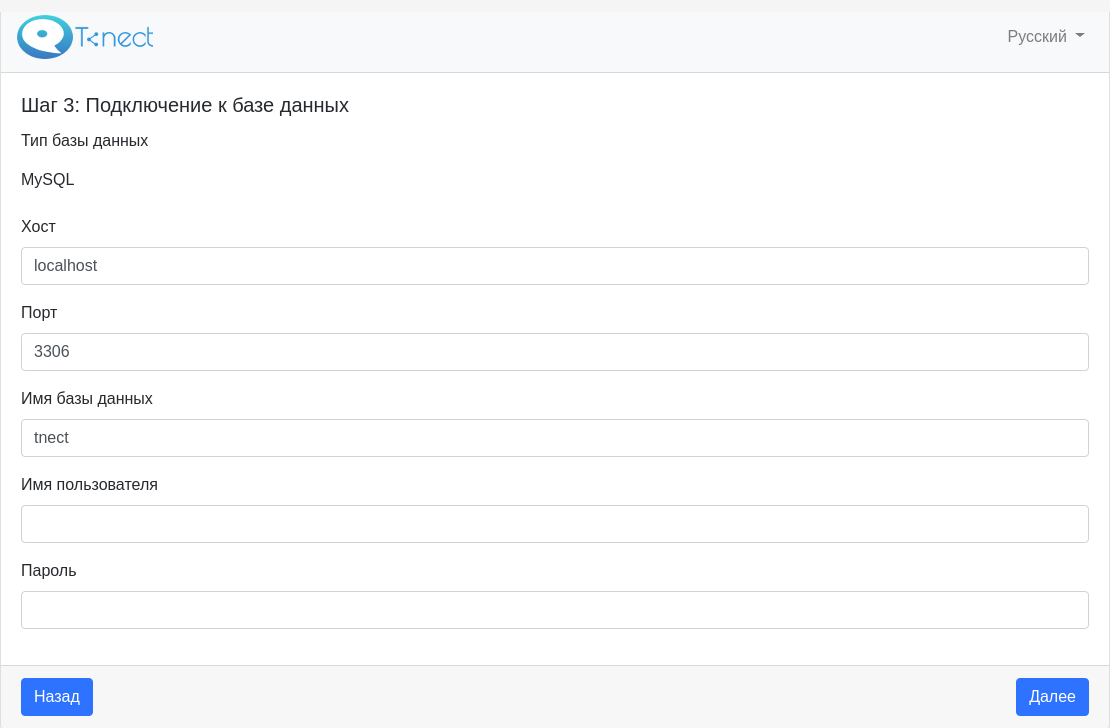The width and height of the screenshot is (1110, 728).
Task: Click the Tknect wordmark text in header
Action: point(115,37)
